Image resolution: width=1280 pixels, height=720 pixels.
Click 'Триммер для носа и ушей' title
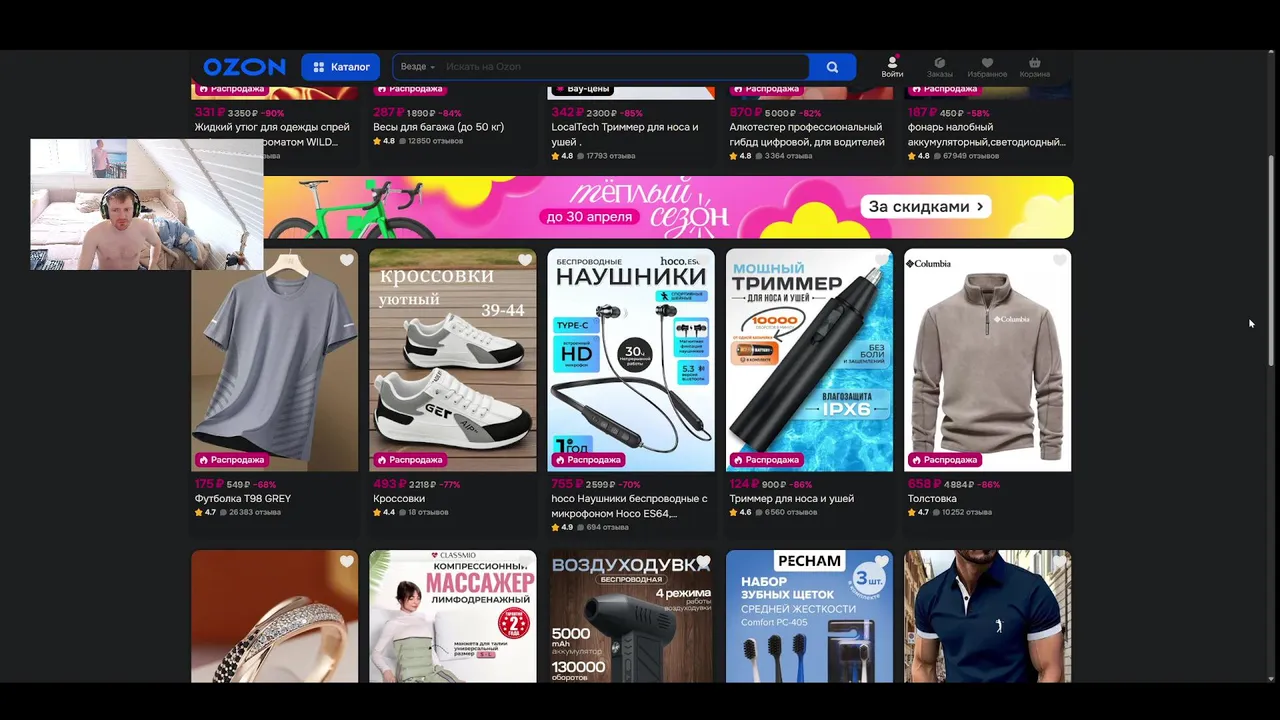coord(792,499)
